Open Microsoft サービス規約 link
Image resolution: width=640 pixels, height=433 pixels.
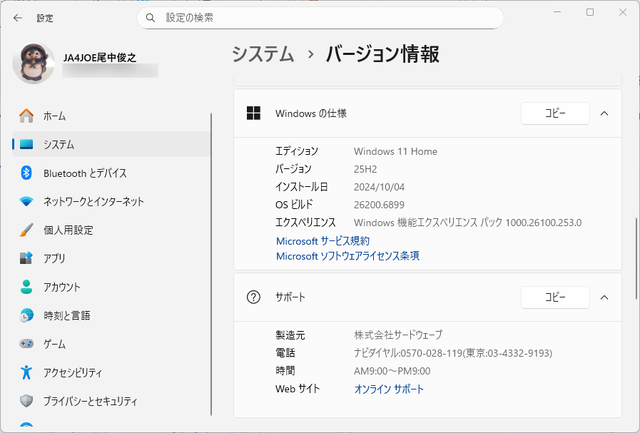coord(323,241)
